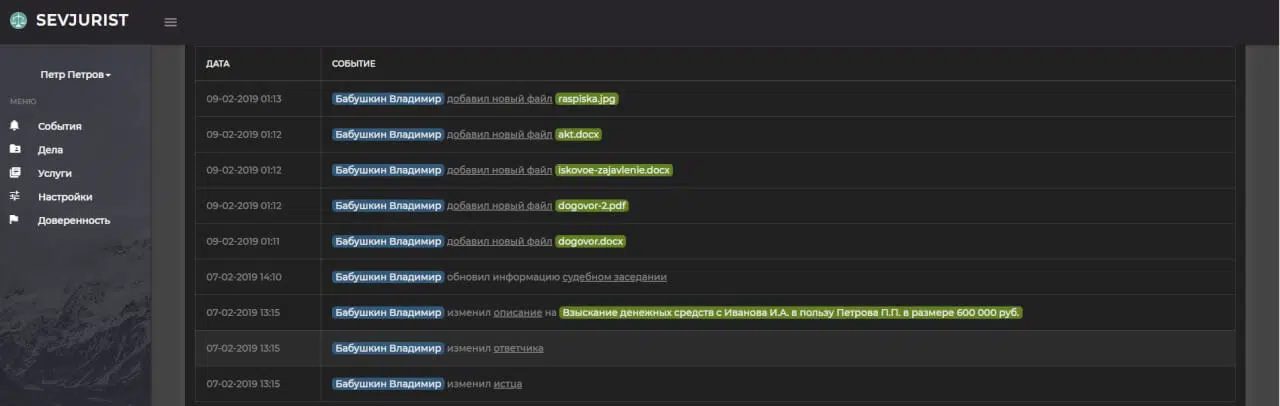1280x406 pixels.
Task: Click the SEVJURIST brand title
Action: [x=82, y=20]
